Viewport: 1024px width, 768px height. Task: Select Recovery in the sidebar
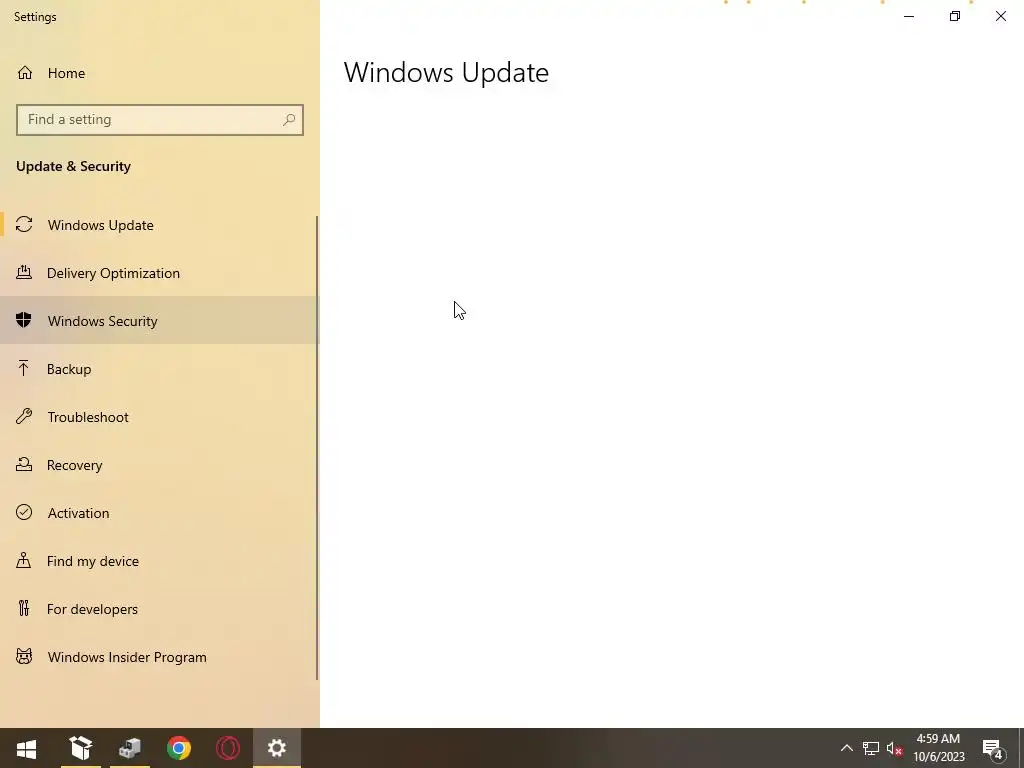(160, 465)
